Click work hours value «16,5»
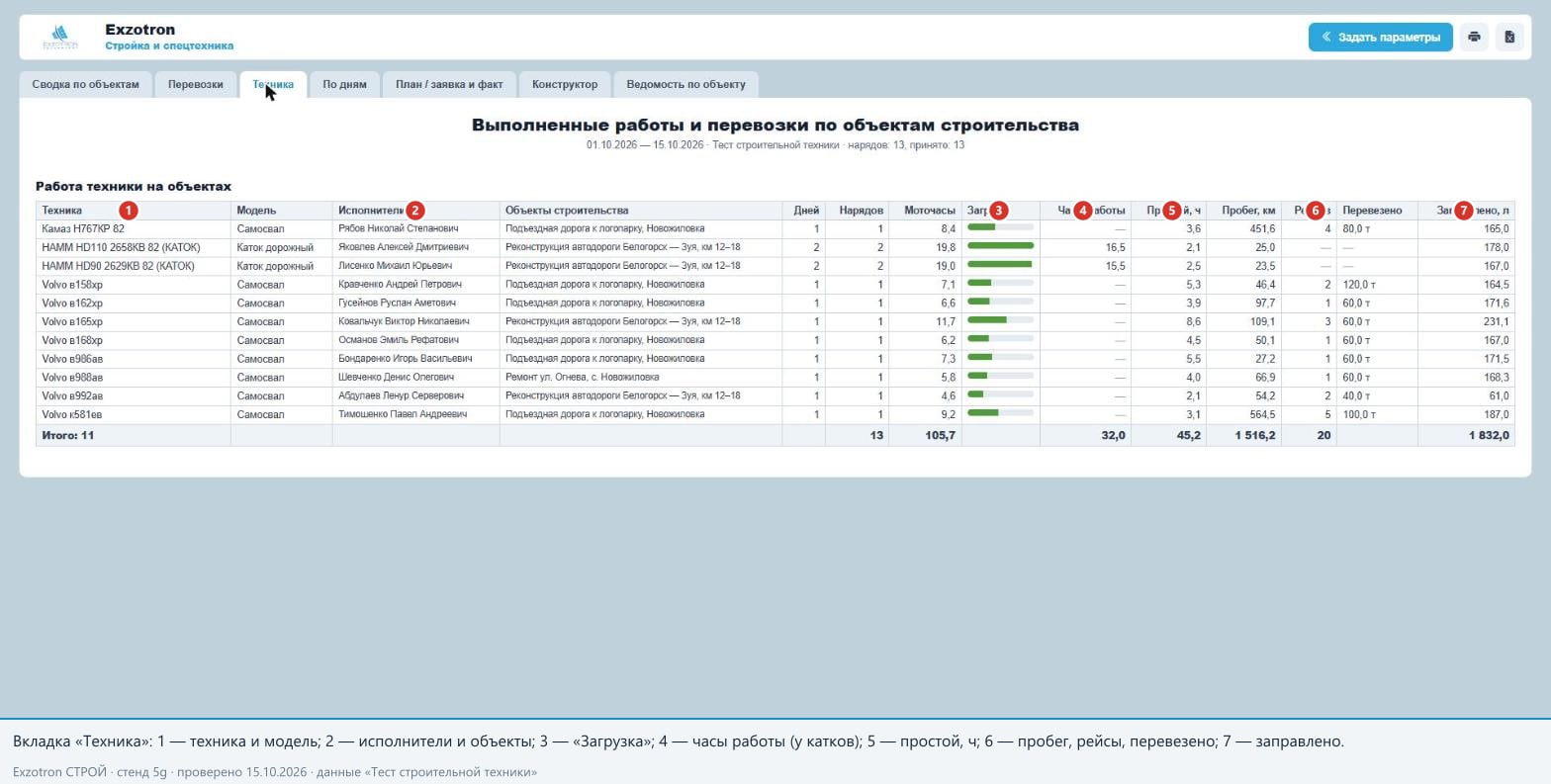Viewport: 1551px width, 784px height. 1115,247
